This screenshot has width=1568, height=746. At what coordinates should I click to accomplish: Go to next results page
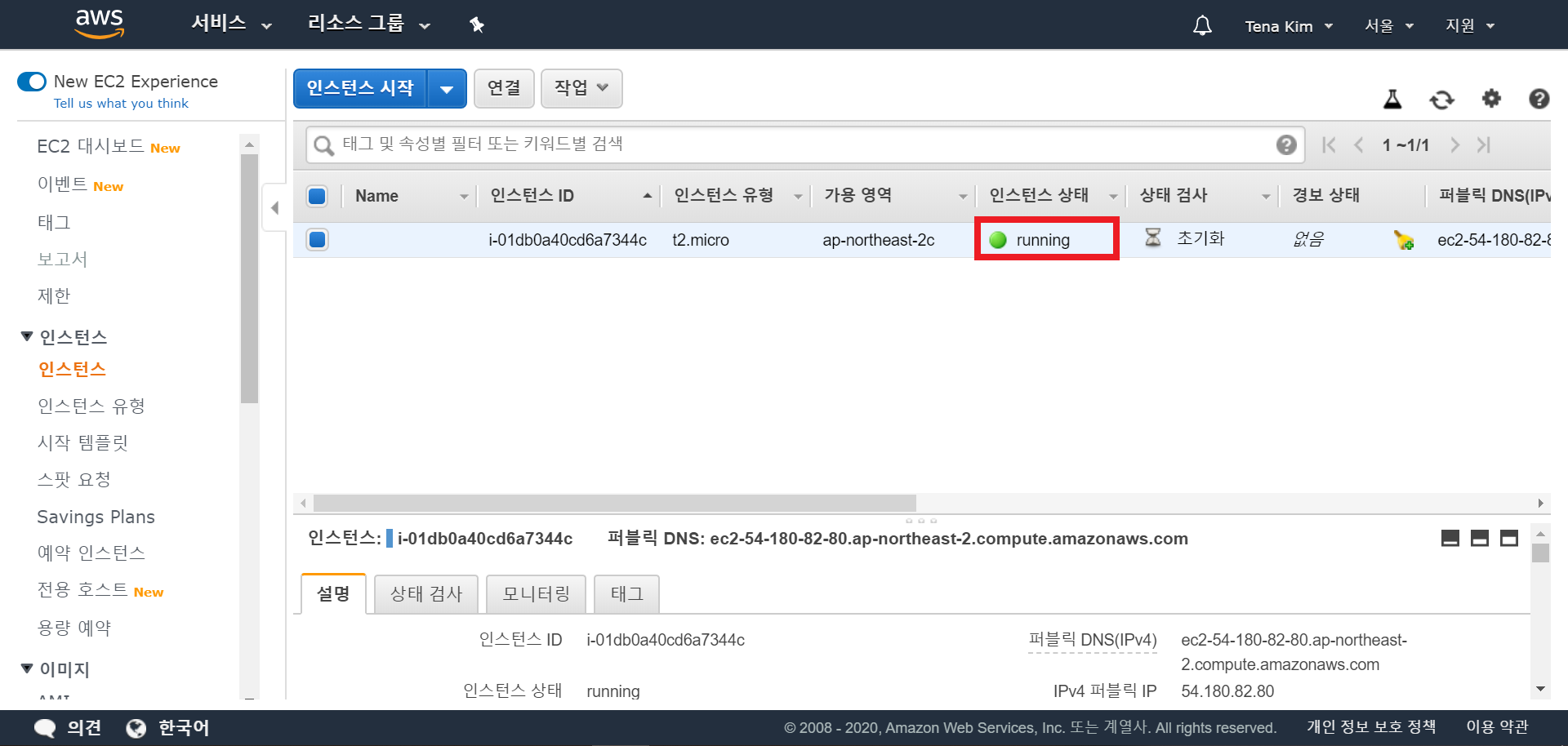pos(1454,145)
